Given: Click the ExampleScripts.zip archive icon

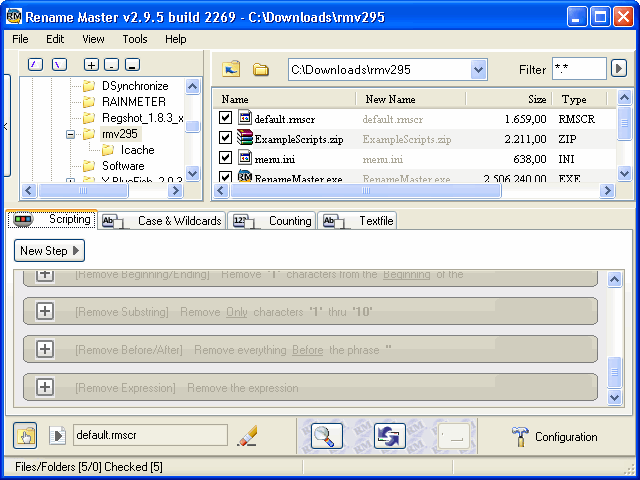Looking at the screenshot, I should (x=244, y=138).
